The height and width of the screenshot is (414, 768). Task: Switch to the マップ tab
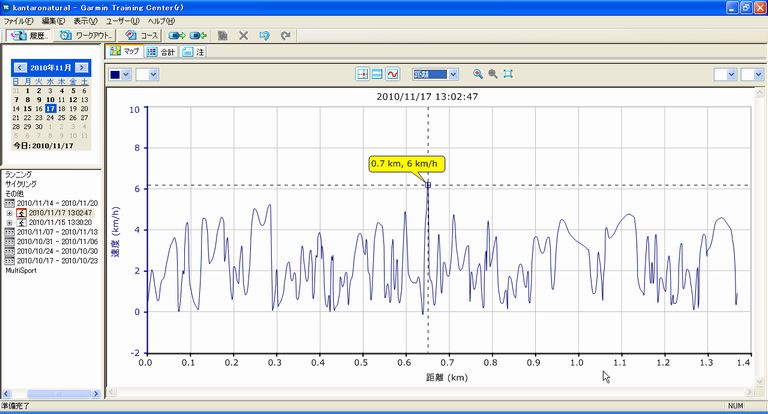(125, 51)
